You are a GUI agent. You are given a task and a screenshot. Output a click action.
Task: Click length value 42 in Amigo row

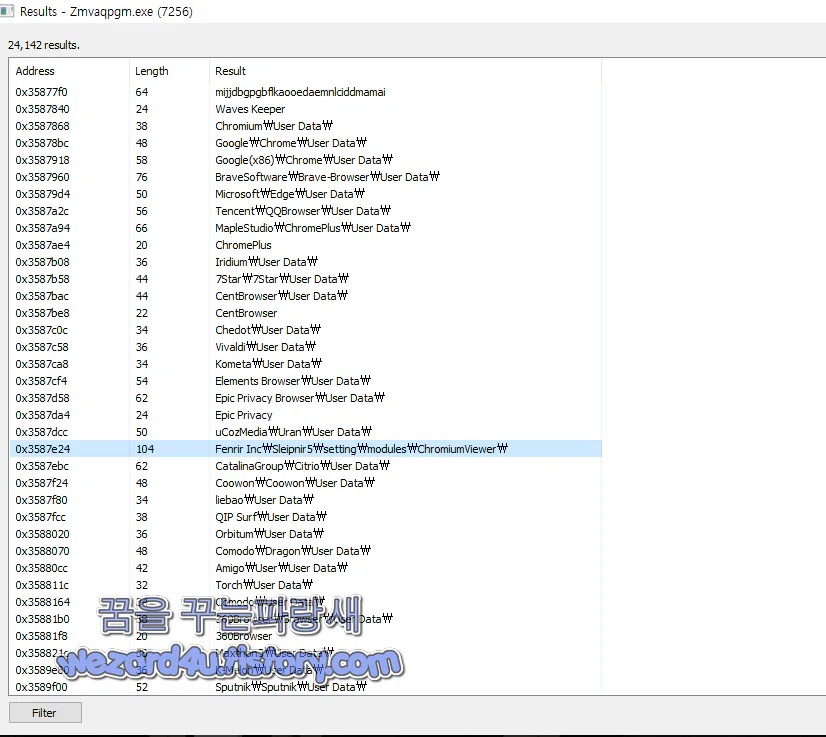(x=142, y=568)
